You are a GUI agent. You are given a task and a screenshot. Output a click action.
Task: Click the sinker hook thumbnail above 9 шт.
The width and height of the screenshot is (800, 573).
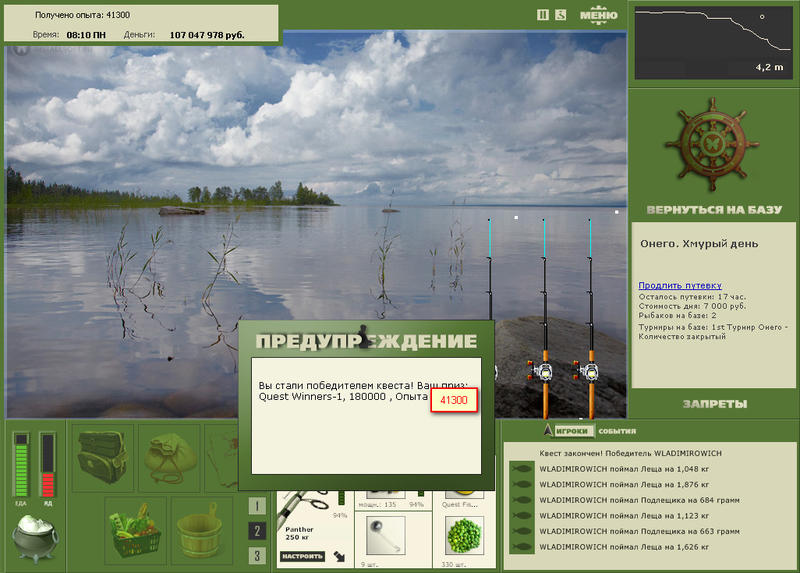click(386, 535)
